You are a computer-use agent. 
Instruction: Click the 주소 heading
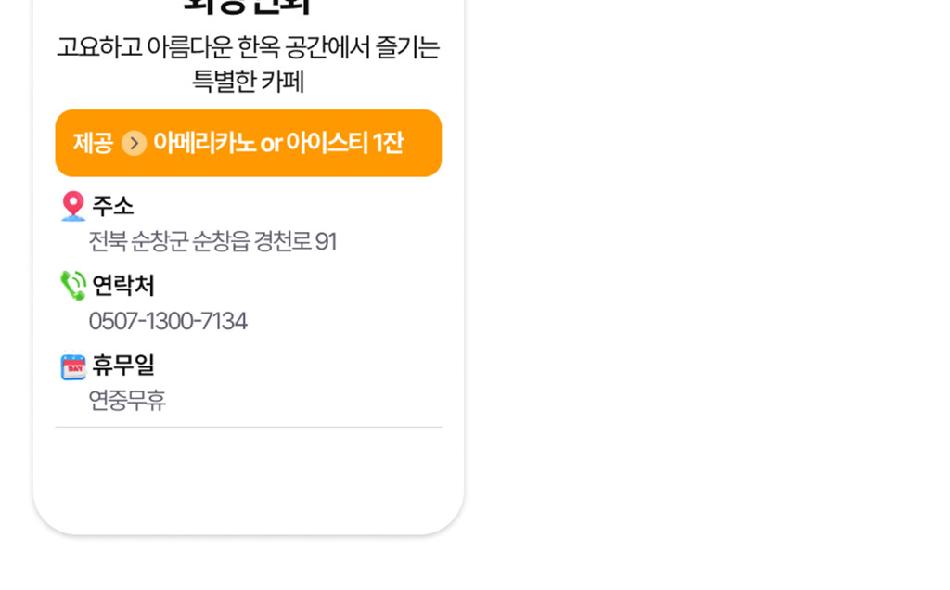pos(113,206)
